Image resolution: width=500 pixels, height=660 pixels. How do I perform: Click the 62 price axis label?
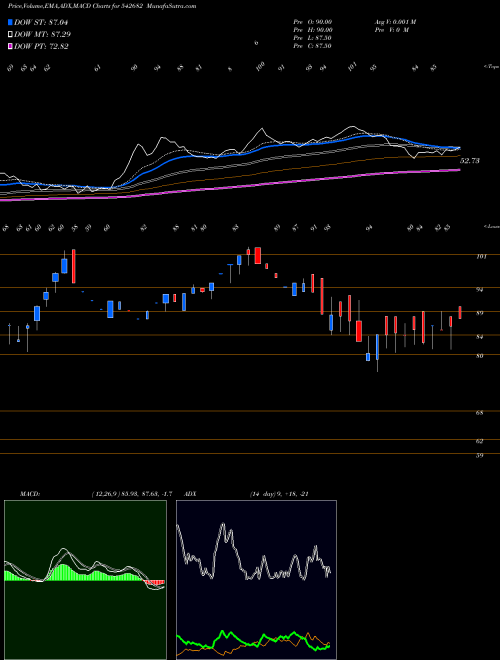(x=480, y=441)
